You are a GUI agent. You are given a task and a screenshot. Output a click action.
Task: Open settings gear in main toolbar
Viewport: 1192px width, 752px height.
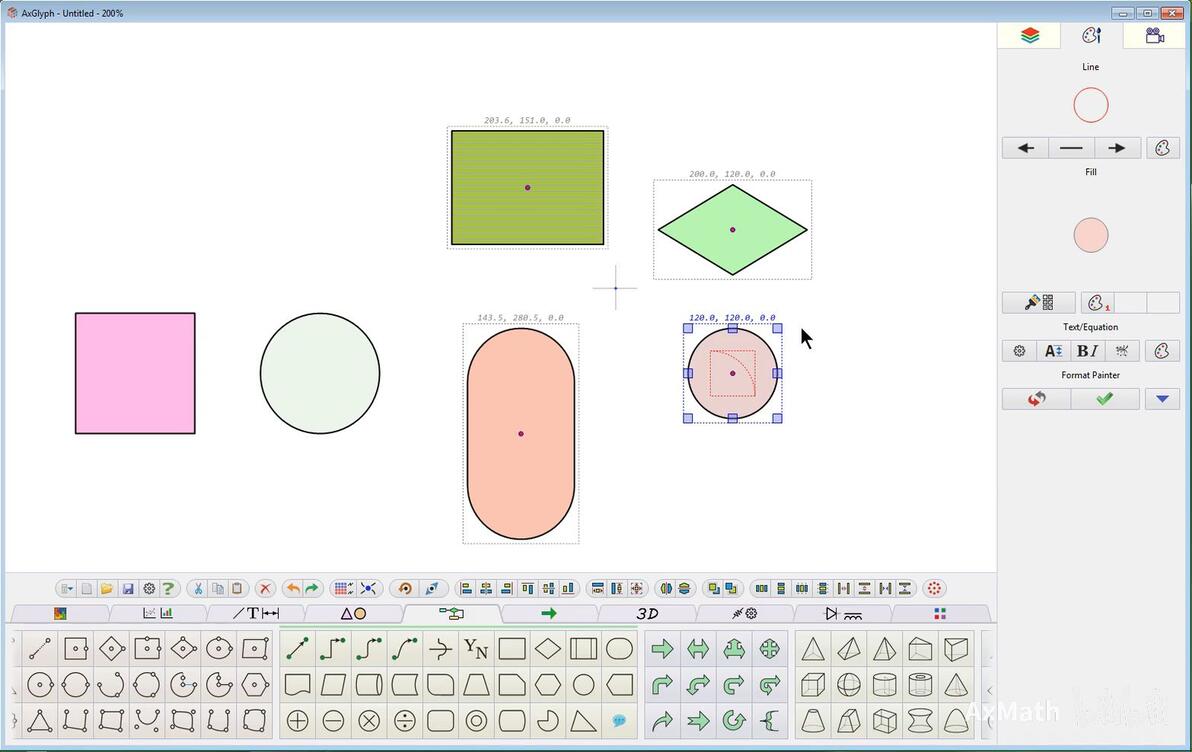(149, 589)
